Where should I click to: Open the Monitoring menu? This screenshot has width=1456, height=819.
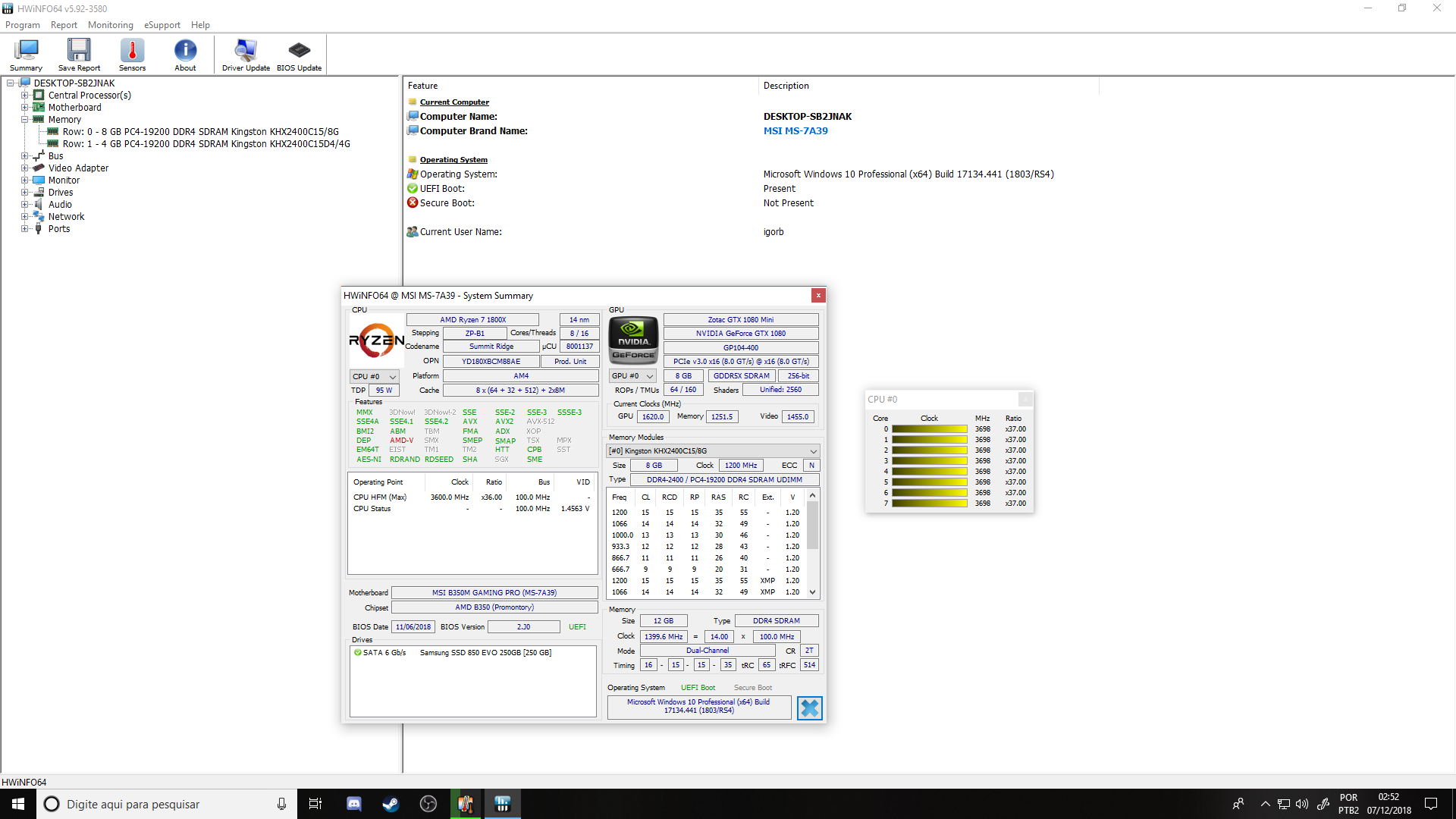111,25
